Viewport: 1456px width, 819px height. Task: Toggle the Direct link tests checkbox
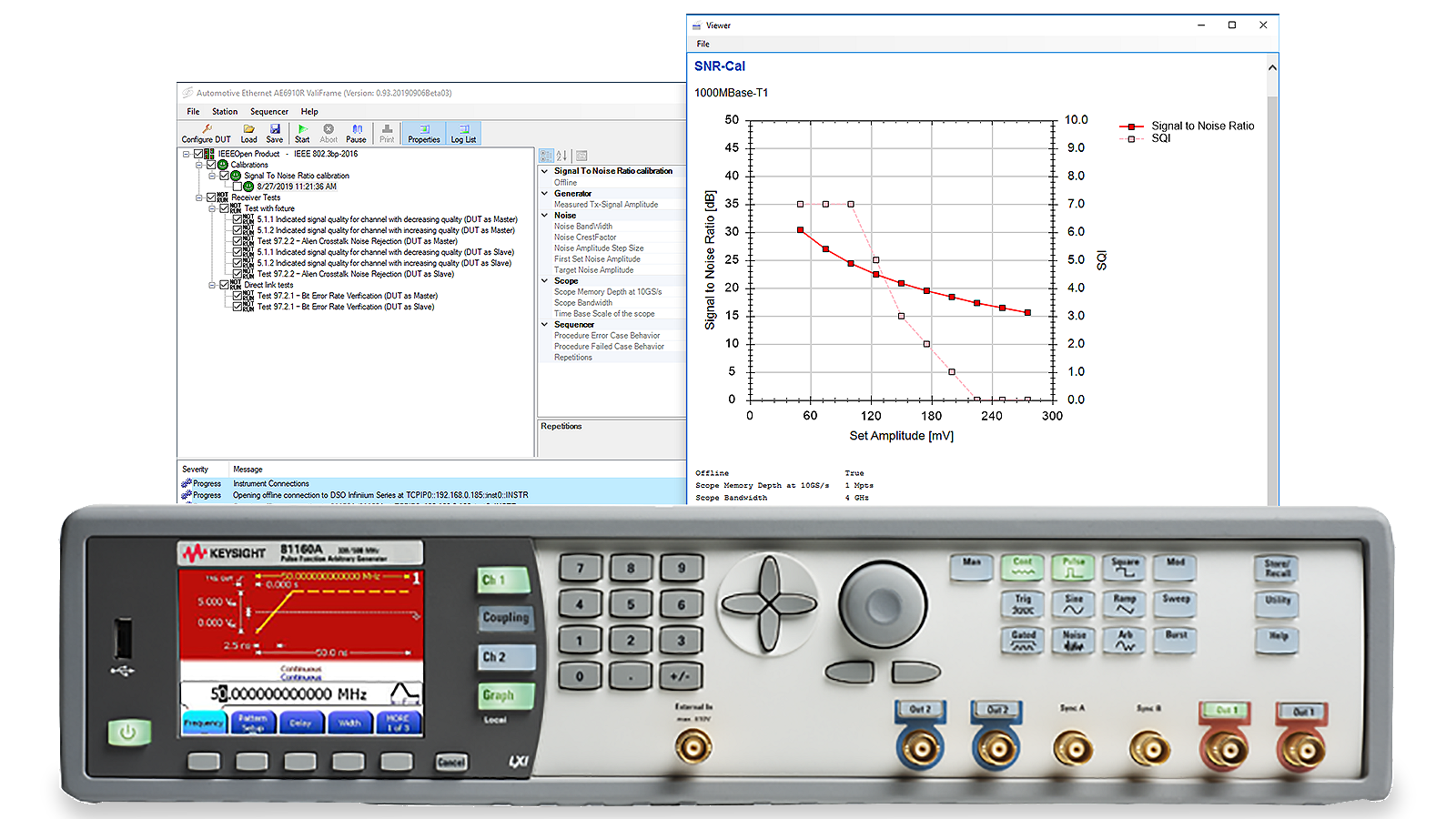point(224,285)
